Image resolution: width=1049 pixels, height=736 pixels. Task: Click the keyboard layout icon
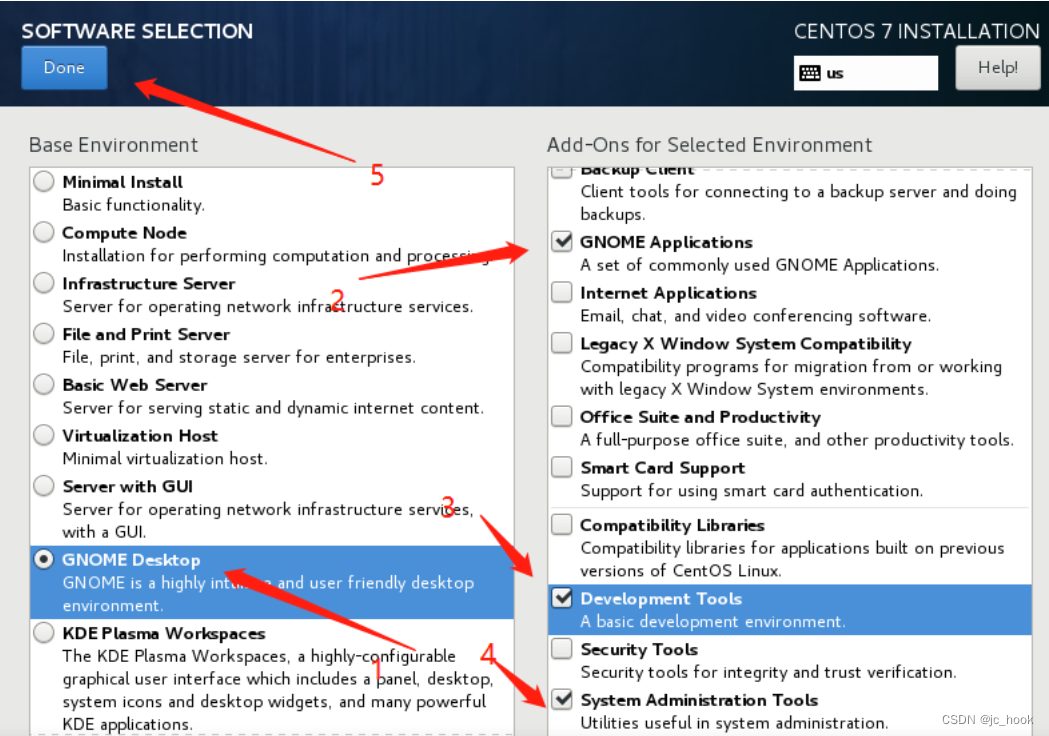pos(810,73)
